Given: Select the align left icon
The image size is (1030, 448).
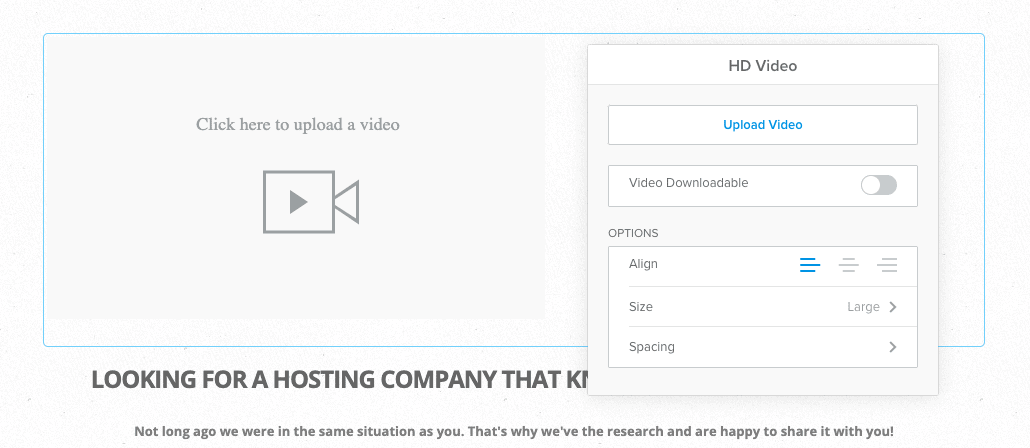Looking at the screenshot, I should pos(810,265).
